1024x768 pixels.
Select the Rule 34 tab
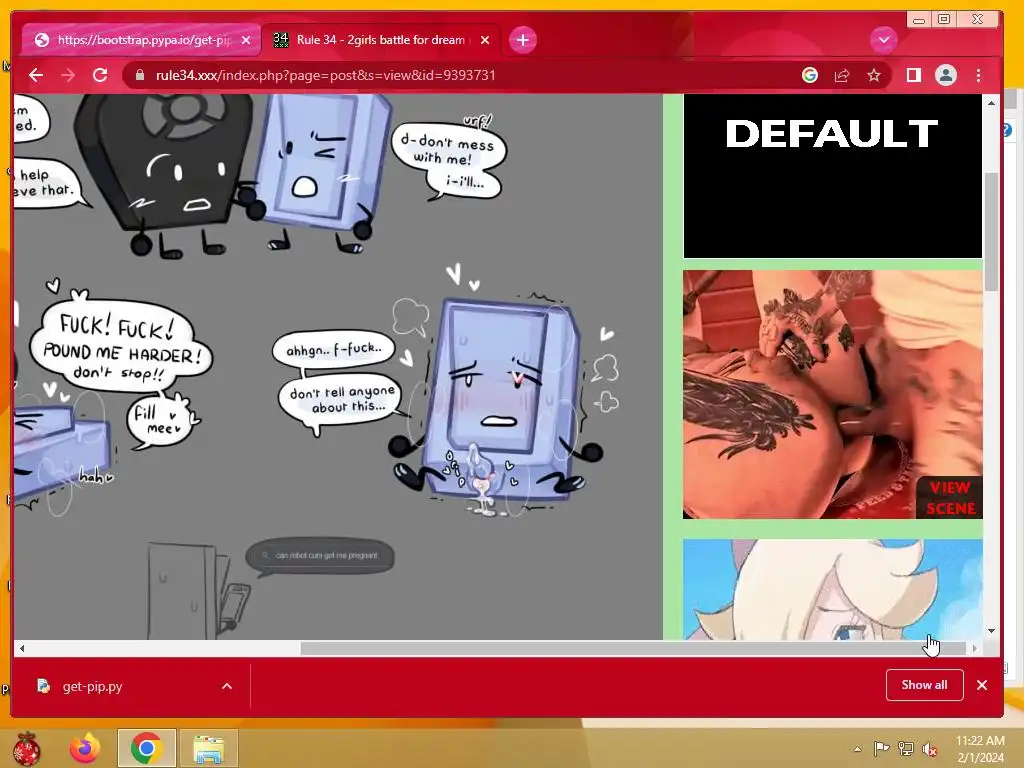click(381, 40)
